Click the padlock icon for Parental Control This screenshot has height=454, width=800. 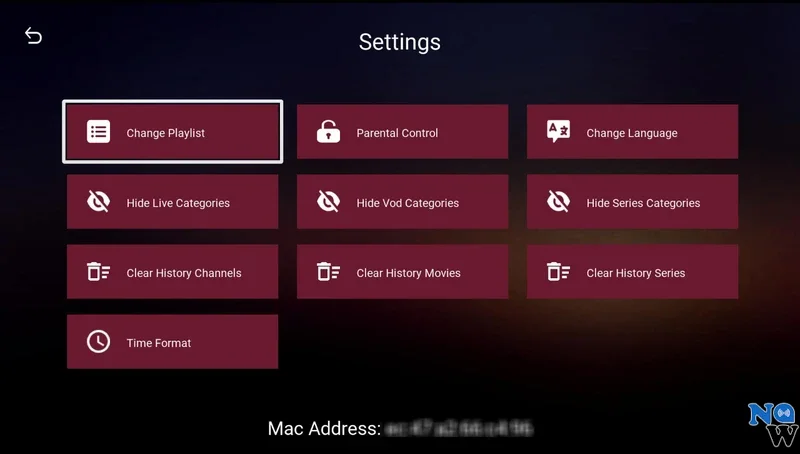pyautogui.click(x=328, y=132)
